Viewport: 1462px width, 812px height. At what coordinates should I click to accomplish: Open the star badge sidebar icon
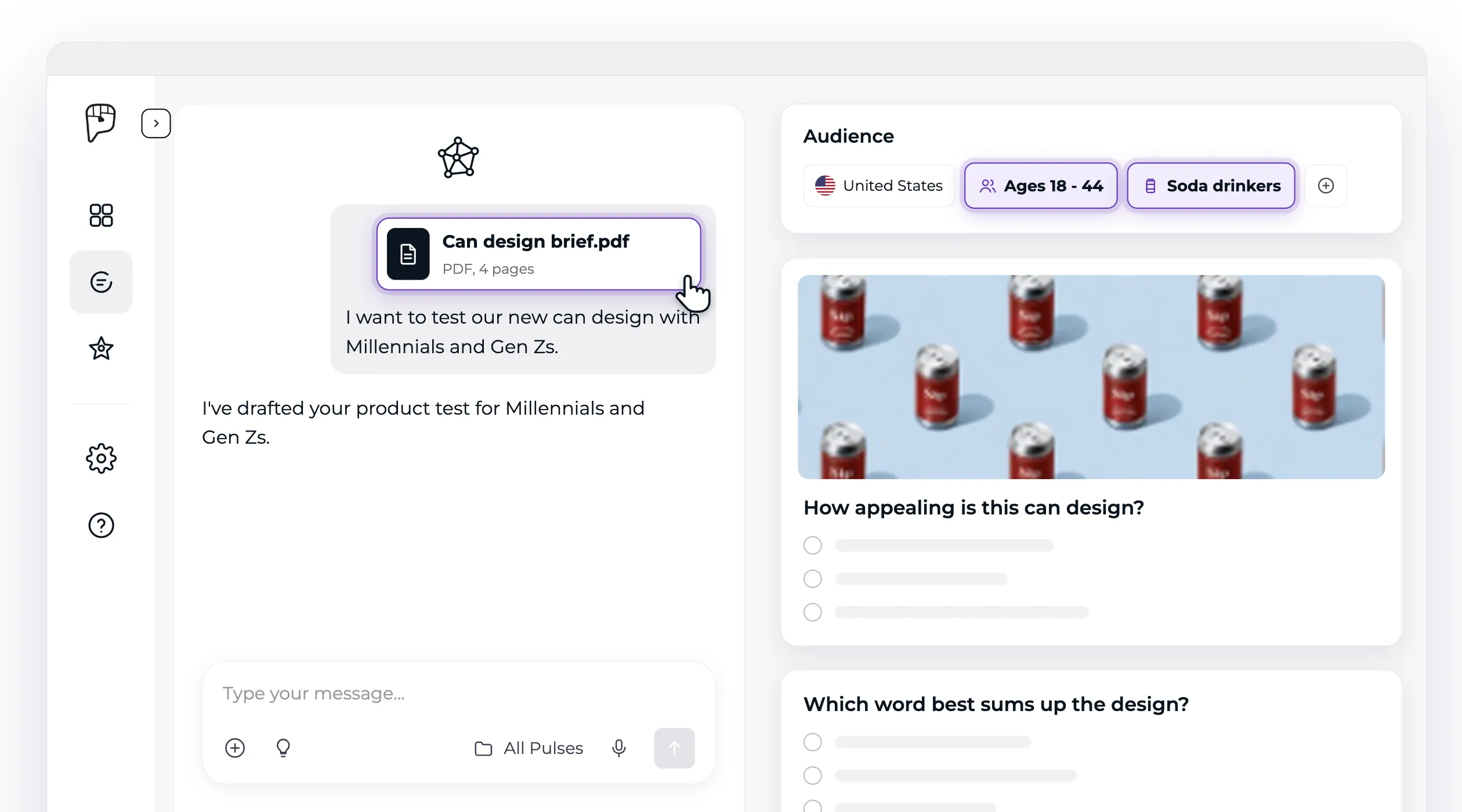pyautogui.click(x=101, y=349)
